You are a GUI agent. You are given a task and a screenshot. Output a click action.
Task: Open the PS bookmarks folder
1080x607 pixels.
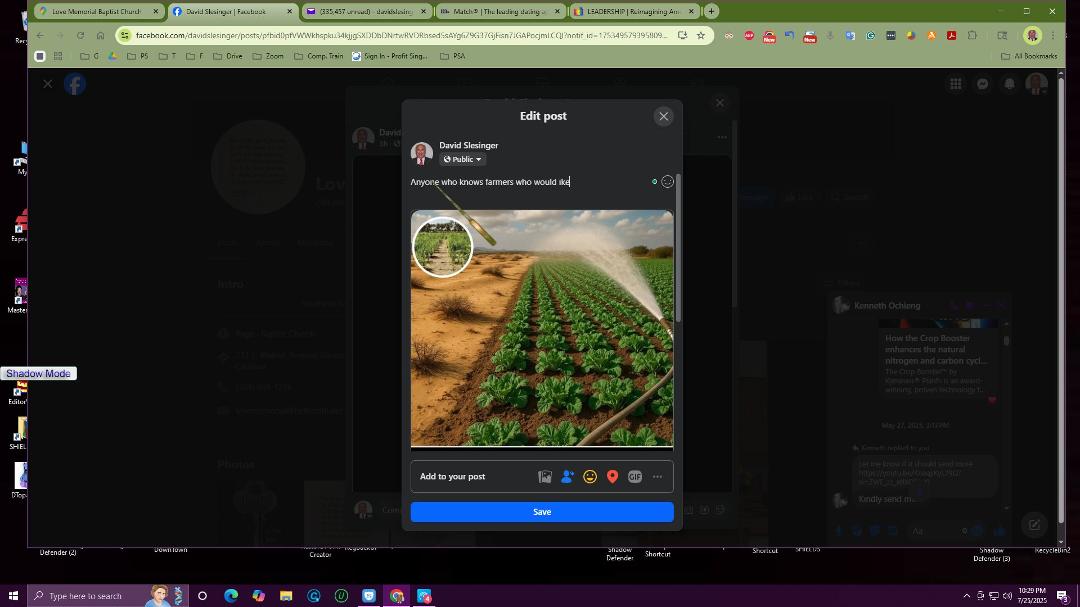click(138, 56)
